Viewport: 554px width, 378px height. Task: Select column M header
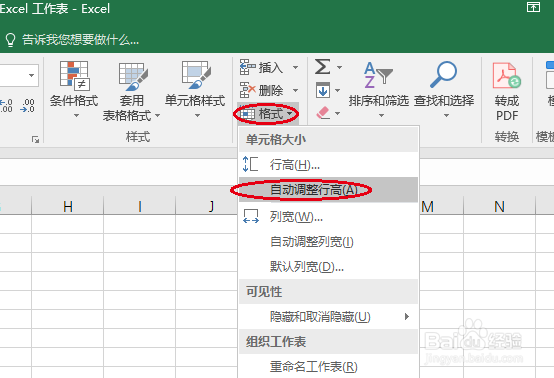pyautogui.click(x=441, y=206)
